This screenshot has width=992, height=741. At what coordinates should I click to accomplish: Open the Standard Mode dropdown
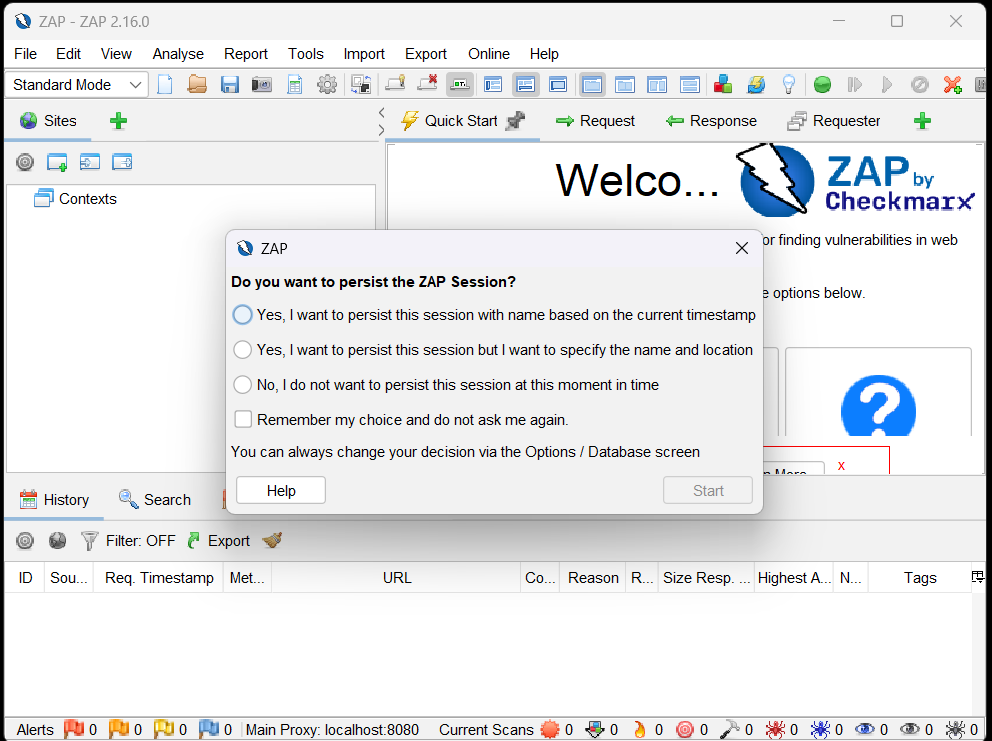pos(77,84)
